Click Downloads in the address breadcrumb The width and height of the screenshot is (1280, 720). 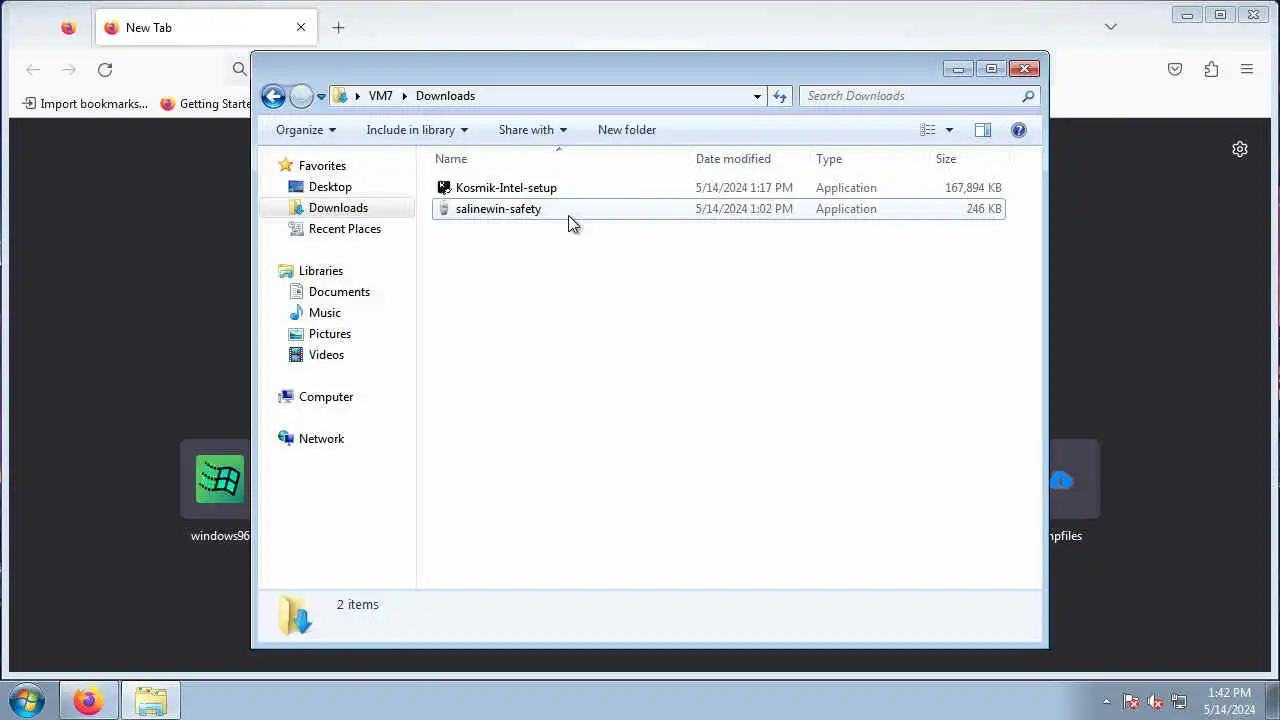[445, 96]
